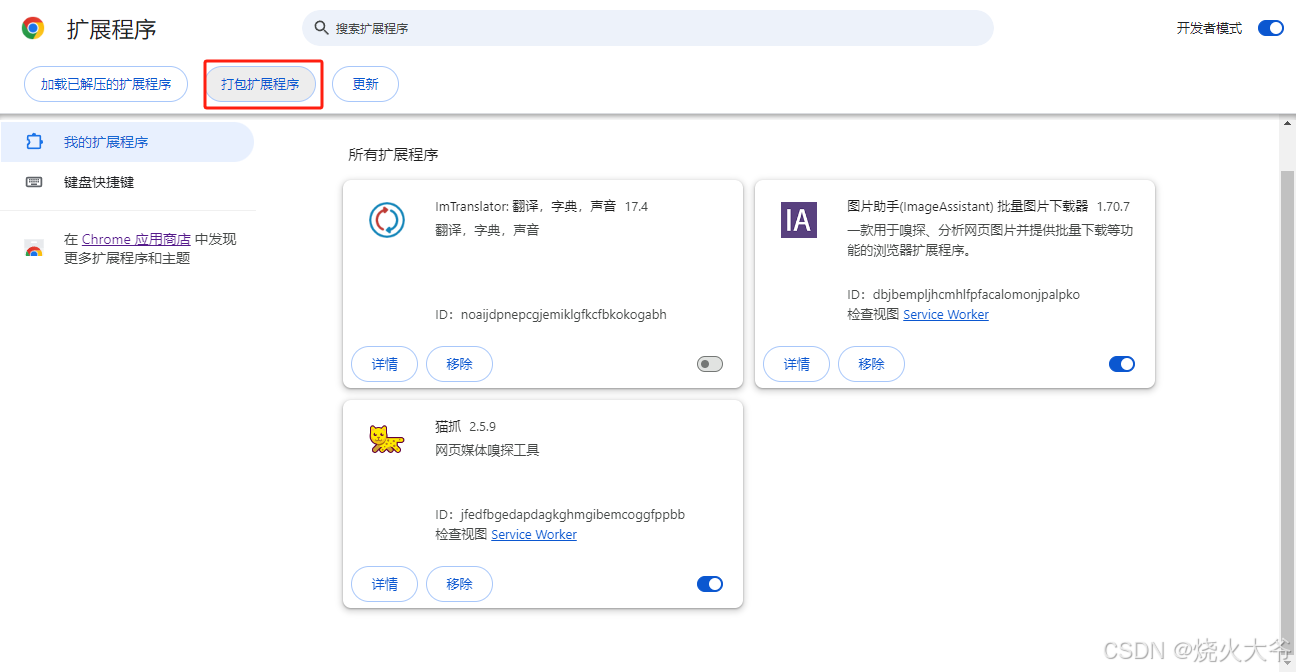Click 移除 for 图片助手

[x=871, y=364]
